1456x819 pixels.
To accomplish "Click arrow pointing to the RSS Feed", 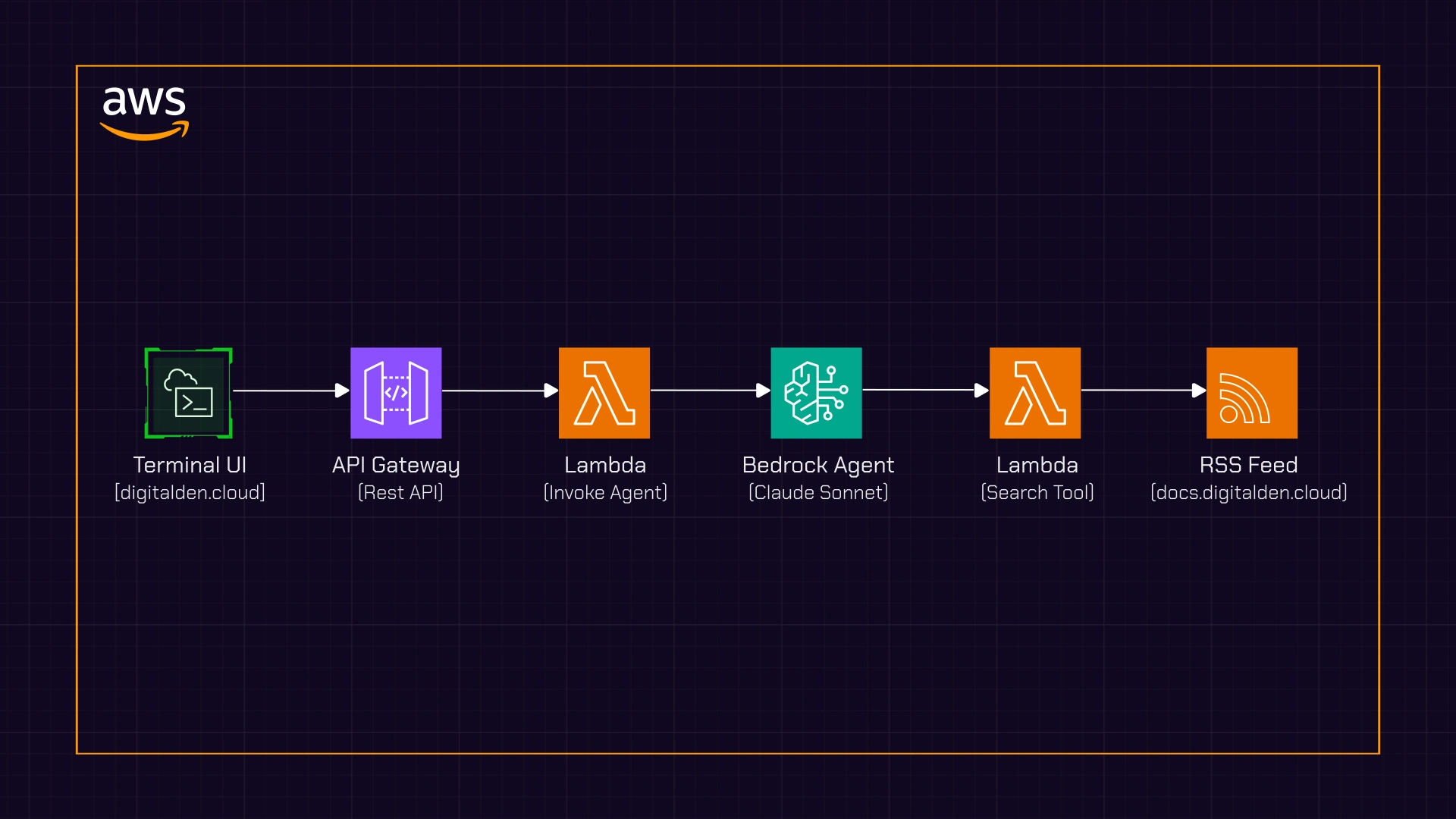I will coord(1143,390).
